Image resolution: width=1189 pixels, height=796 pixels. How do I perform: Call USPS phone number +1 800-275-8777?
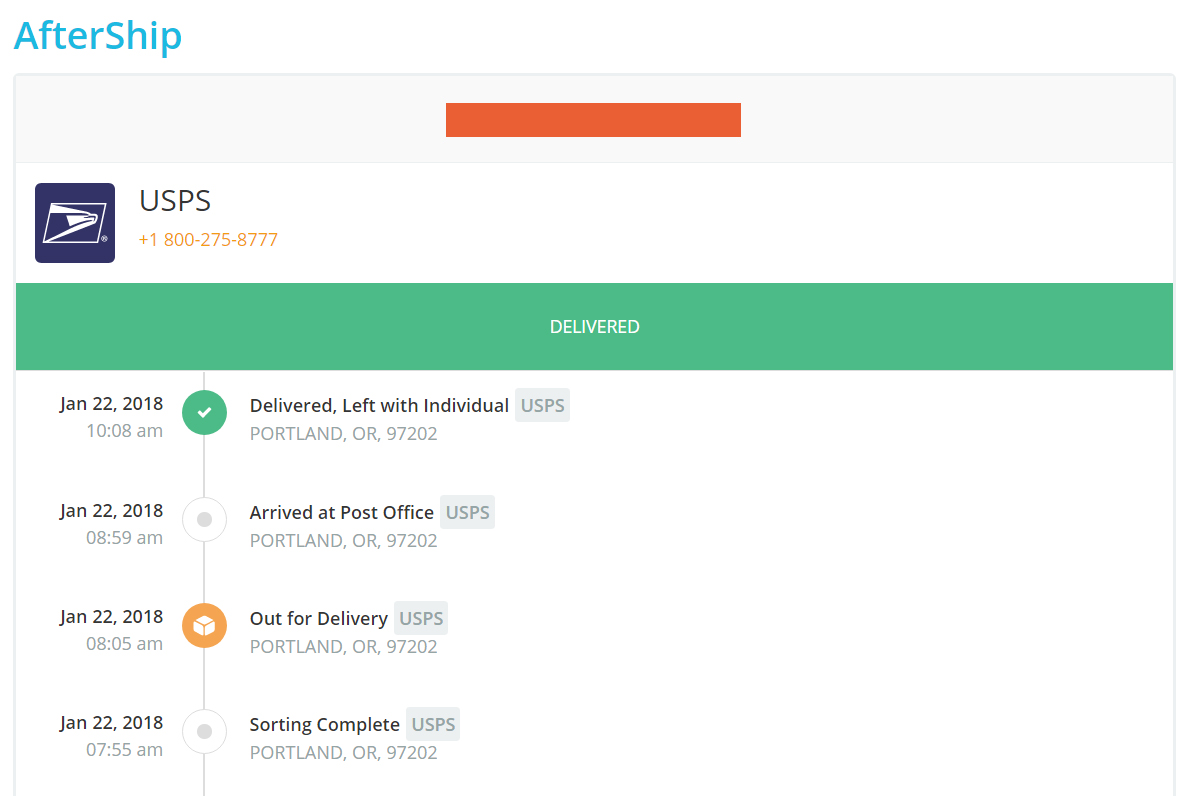208,240
